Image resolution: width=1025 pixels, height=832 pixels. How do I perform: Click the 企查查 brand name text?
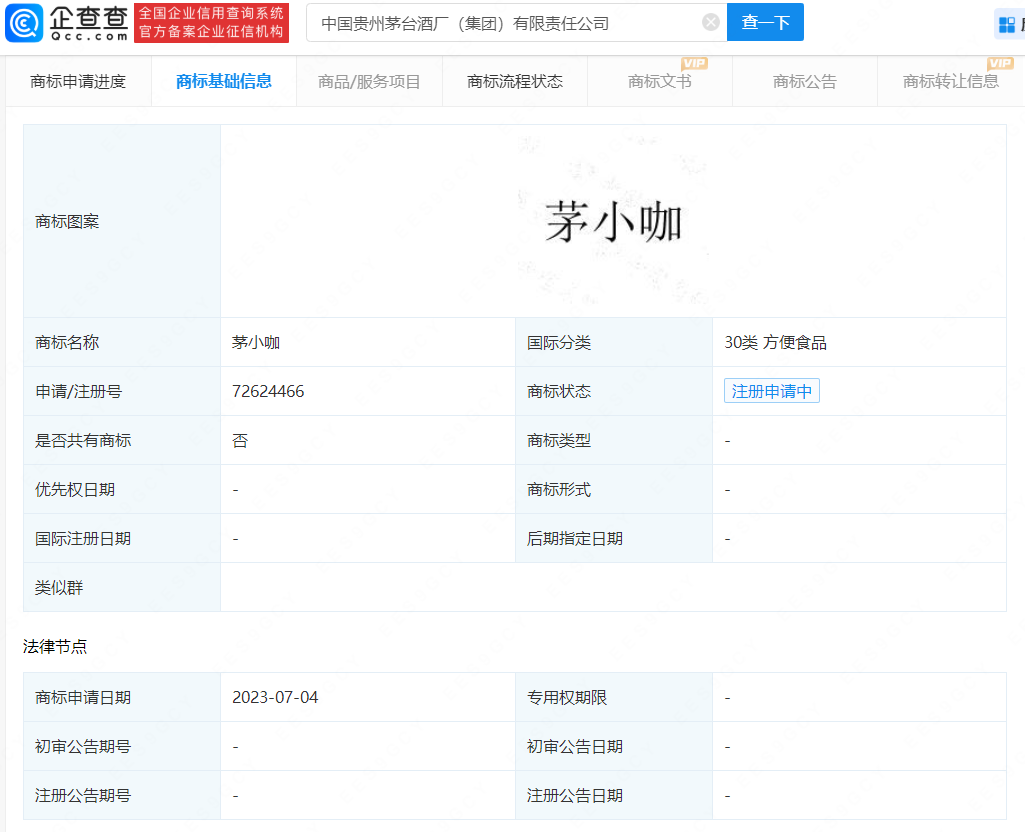pyautogui.click(x=89, y=17)
